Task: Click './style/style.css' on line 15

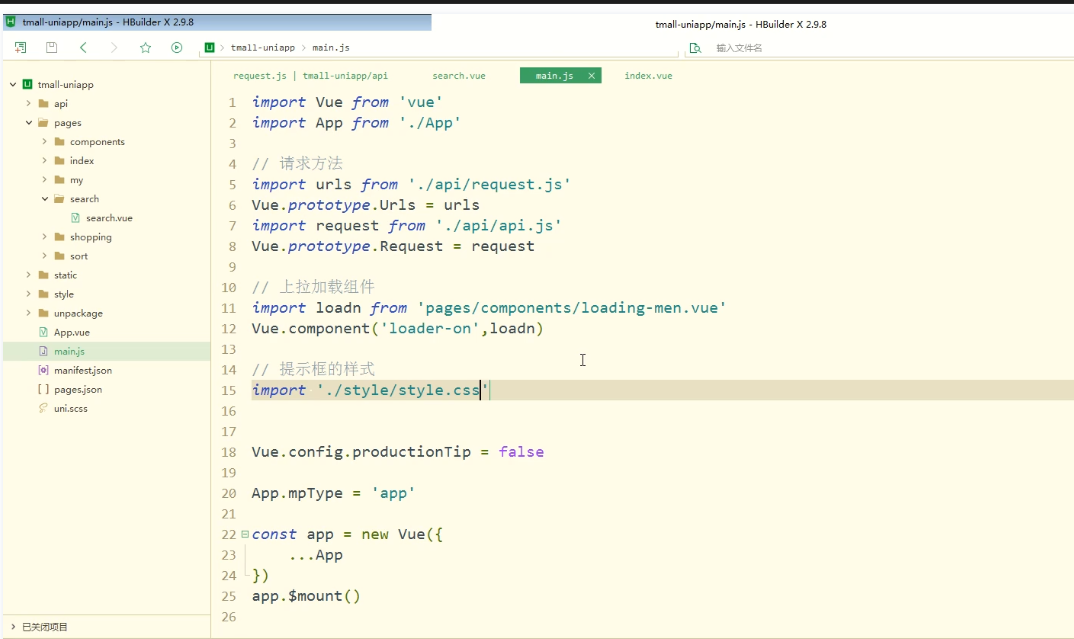Action: pos(402,390)
